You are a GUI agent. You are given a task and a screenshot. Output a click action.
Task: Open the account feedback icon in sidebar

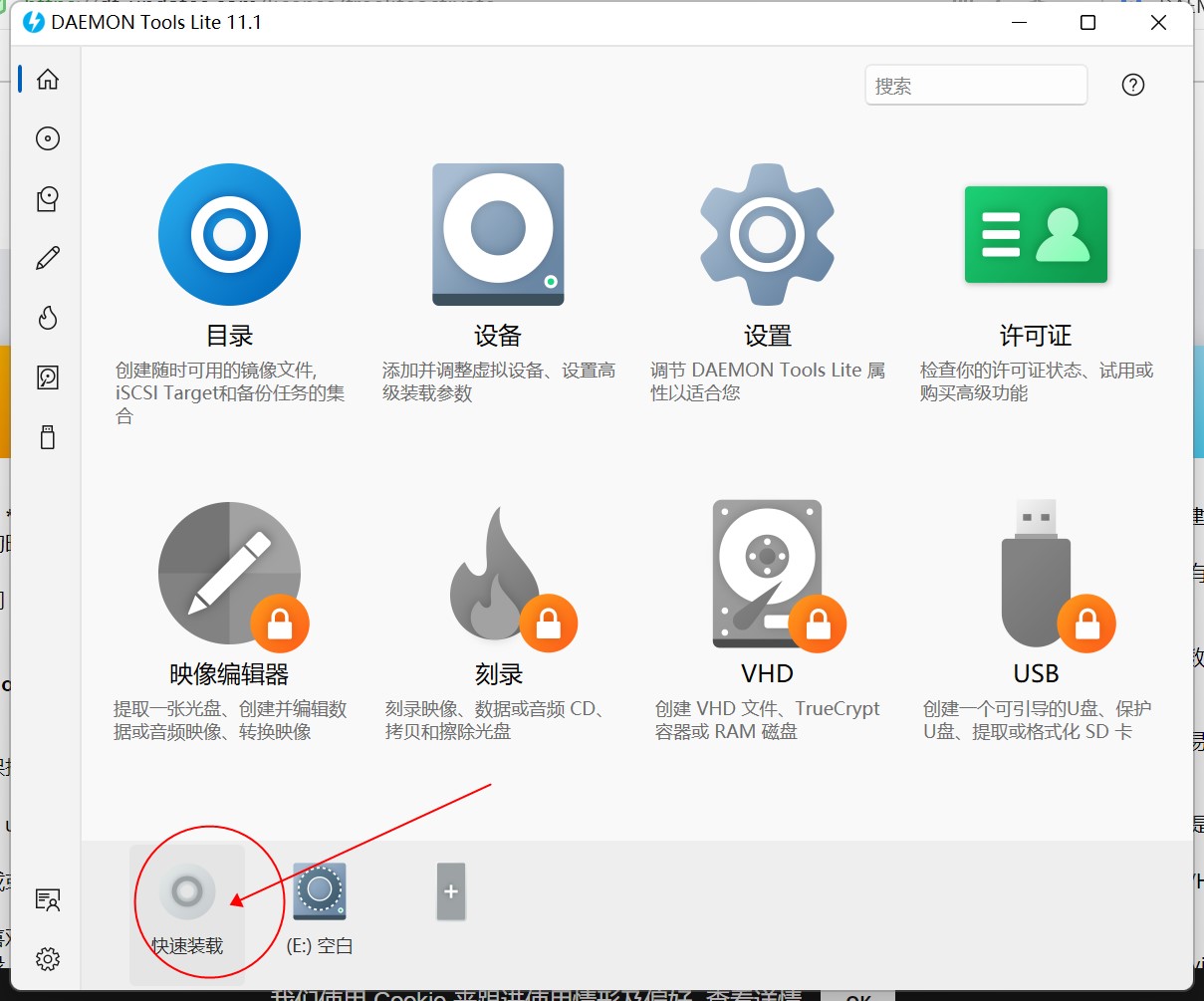[x=48, y=900]
